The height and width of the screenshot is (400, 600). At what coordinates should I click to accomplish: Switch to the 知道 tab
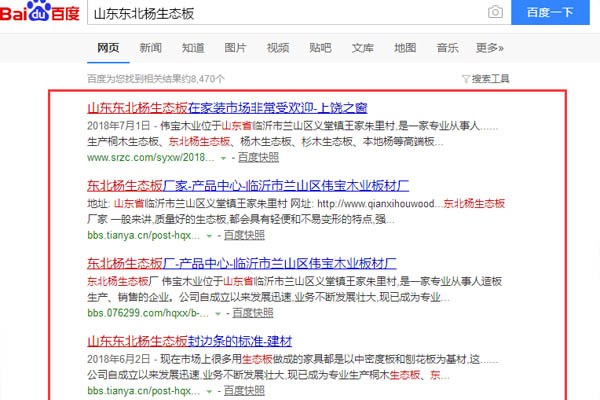click(193, 48)
